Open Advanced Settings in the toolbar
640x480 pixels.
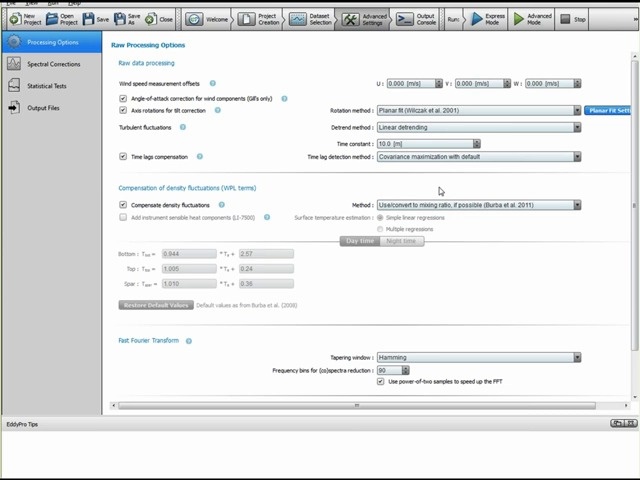(x=364, y=19)
